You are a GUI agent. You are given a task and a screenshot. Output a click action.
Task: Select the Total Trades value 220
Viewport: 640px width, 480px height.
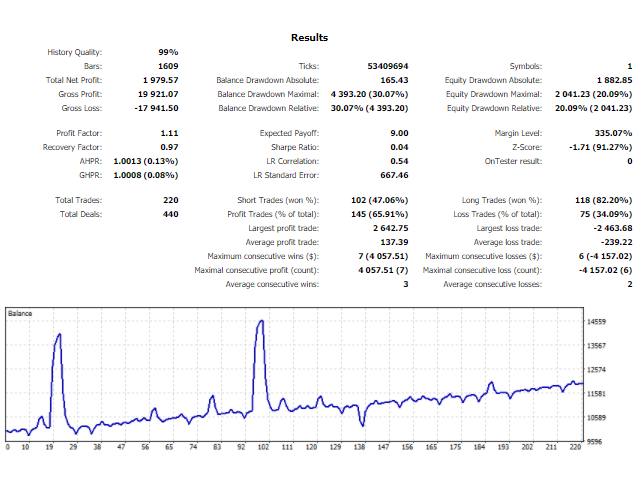170,201
